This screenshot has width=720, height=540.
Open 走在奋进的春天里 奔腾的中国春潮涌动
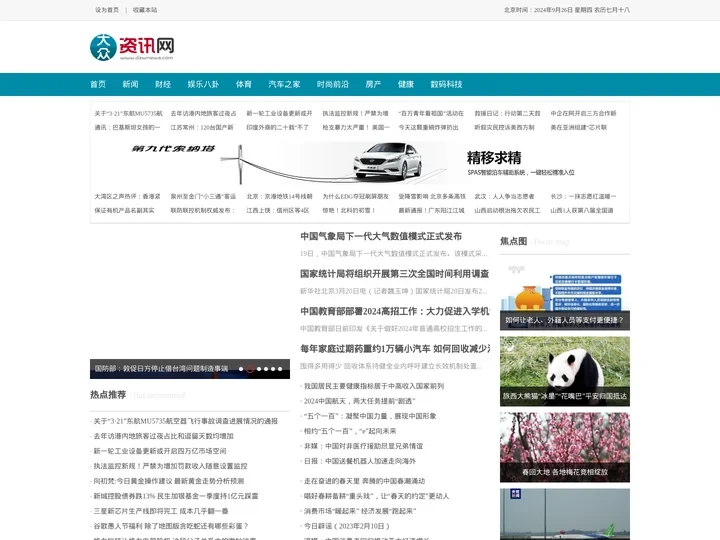tap(364, 481)
